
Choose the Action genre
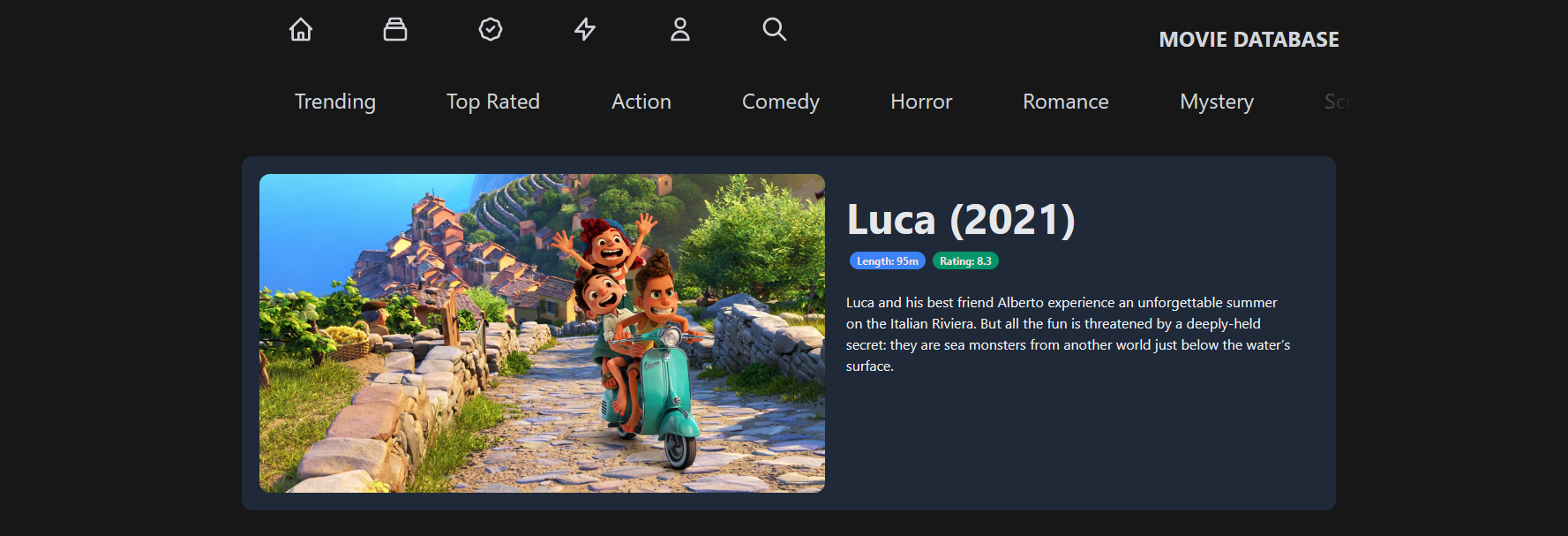coord(641,102)
